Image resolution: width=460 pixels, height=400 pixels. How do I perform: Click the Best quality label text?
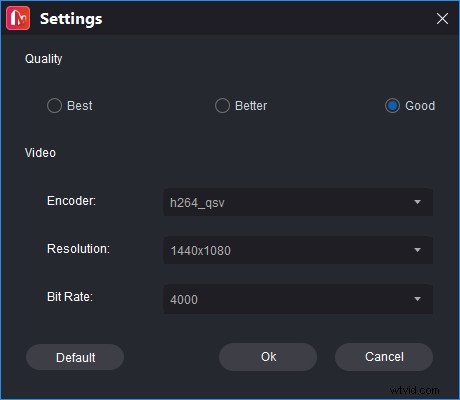pyautogui.click(x=80, y=106)
